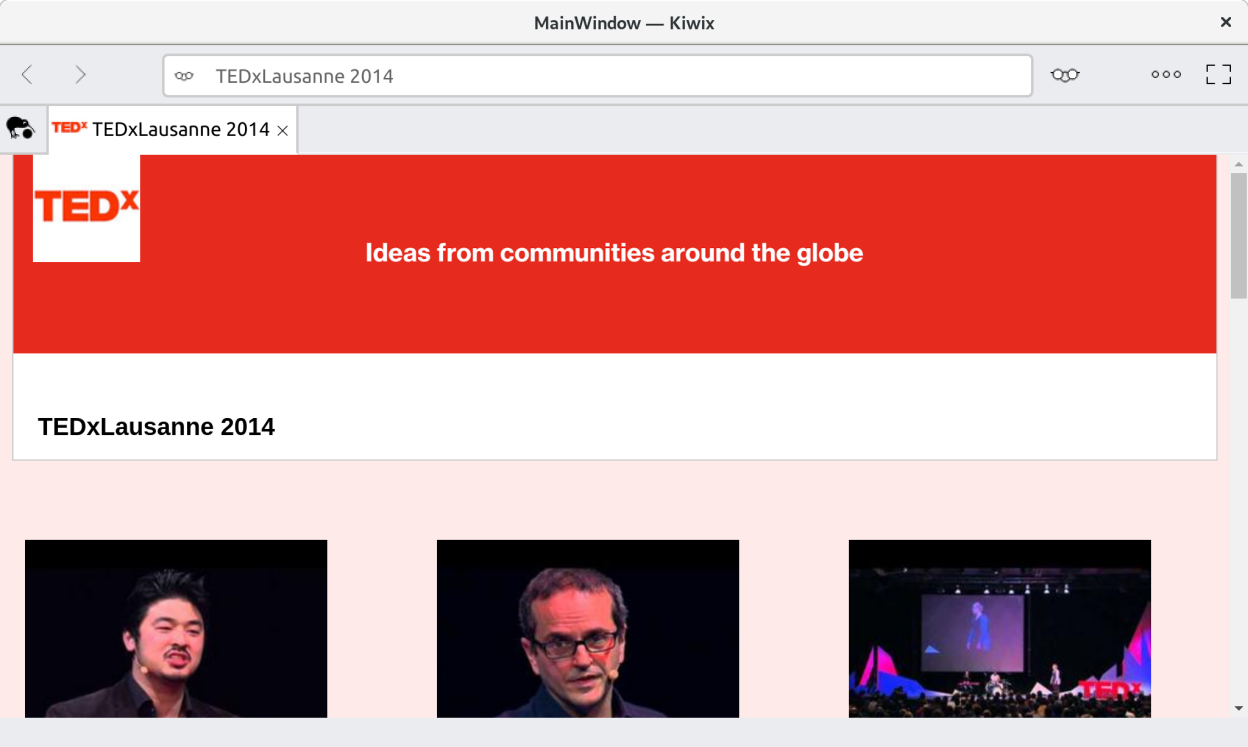Toggle the reading list glasses icon
Image resolution: width=1248 pixels, height=747 pixels.
(x=1065, y=75)
